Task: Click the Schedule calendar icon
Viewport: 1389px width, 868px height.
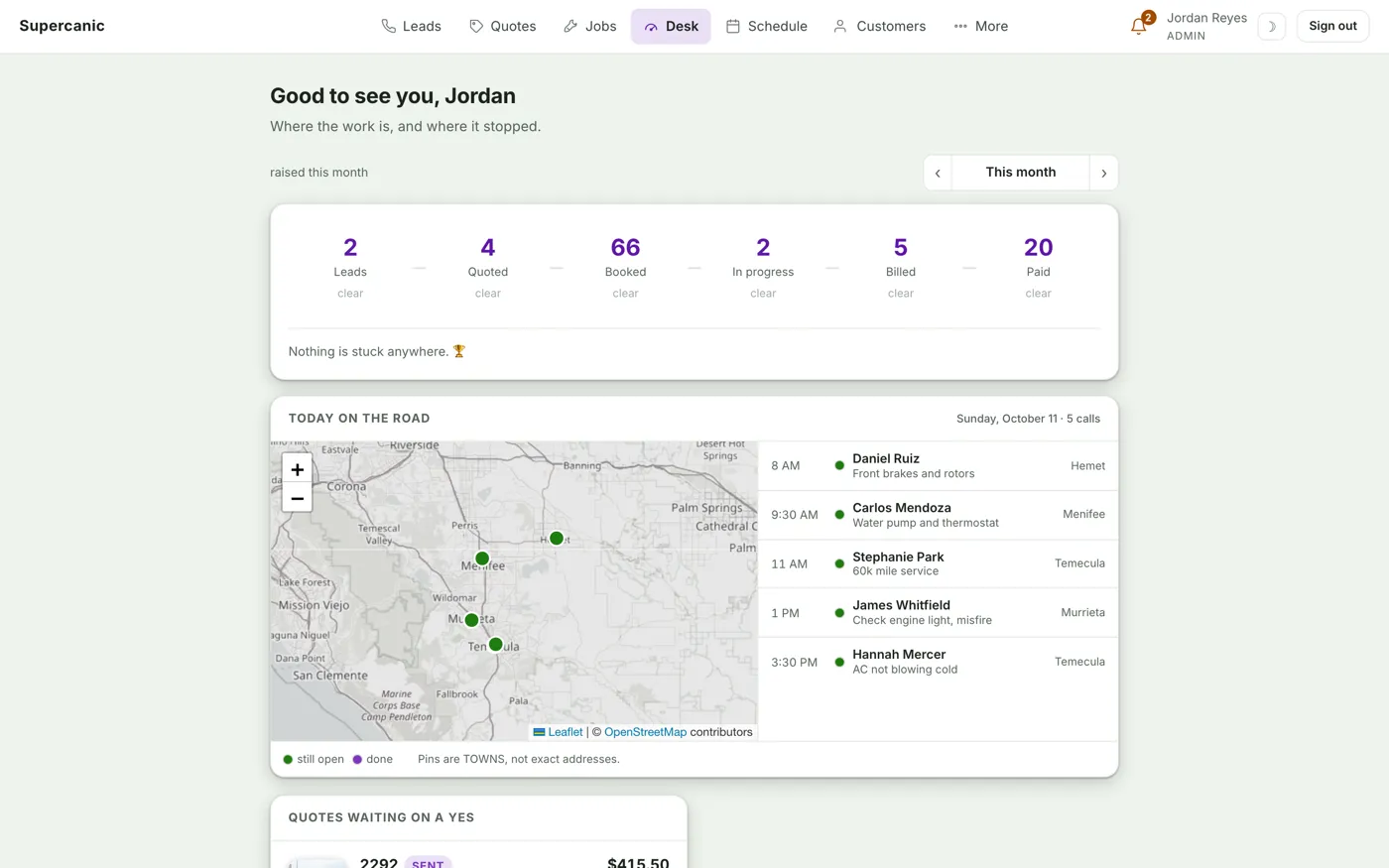Action: (733, 26)
